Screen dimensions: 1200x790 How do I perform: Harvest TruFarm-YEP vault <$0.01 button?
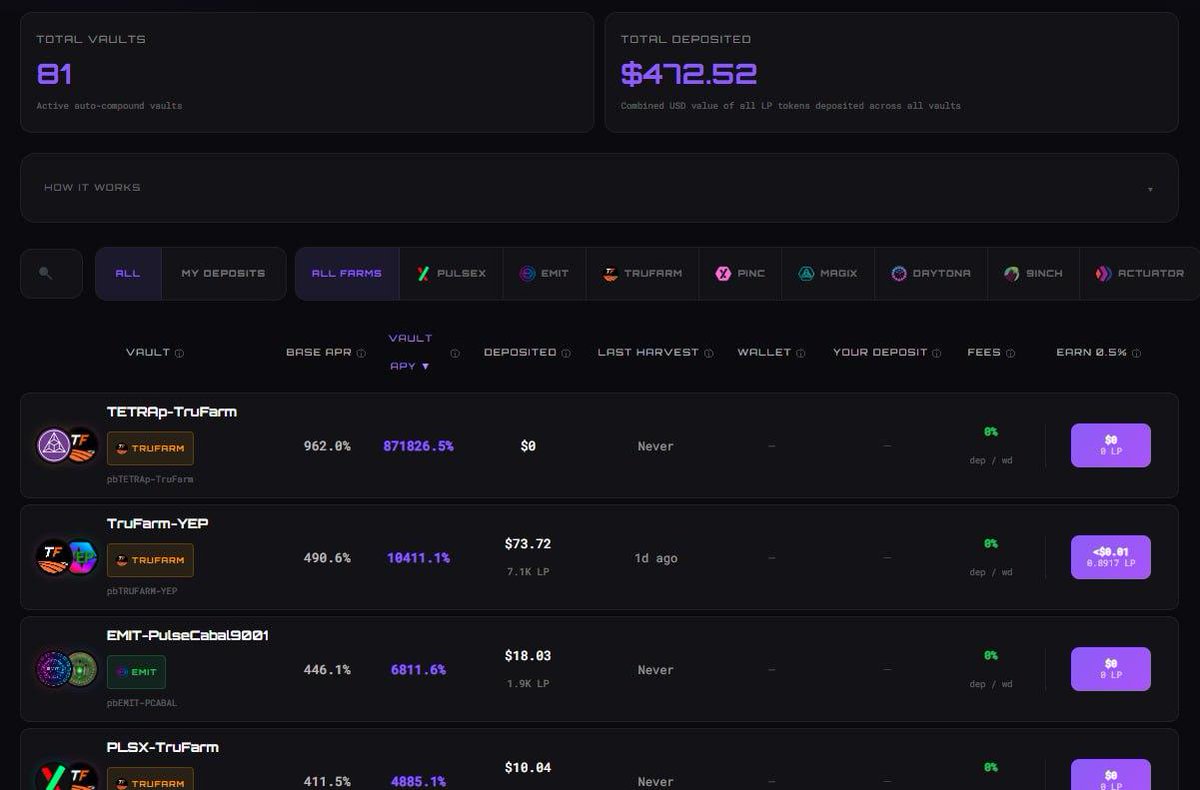click(x=1110, y=557)
